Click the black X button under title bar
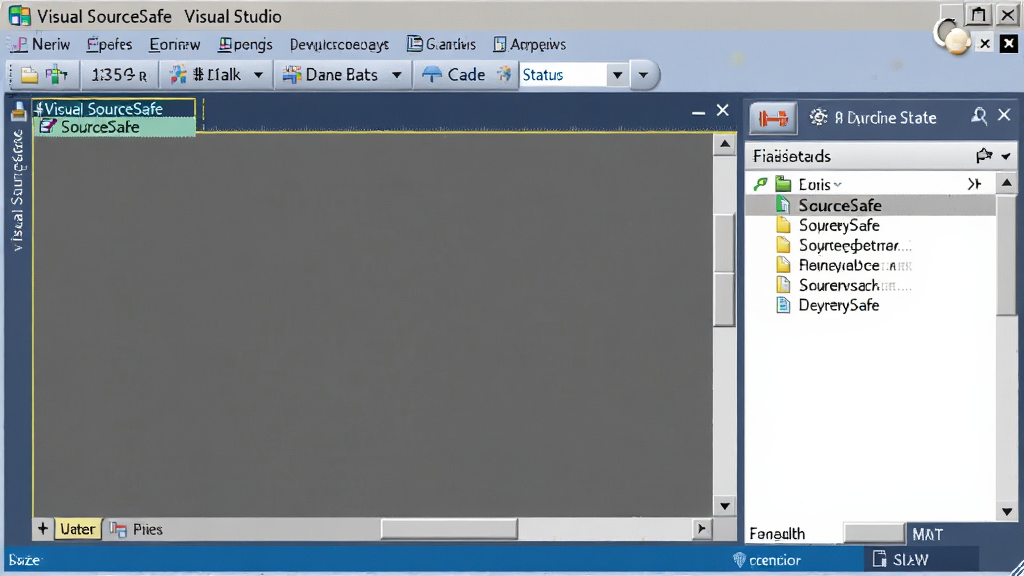 coord(1009,43)
